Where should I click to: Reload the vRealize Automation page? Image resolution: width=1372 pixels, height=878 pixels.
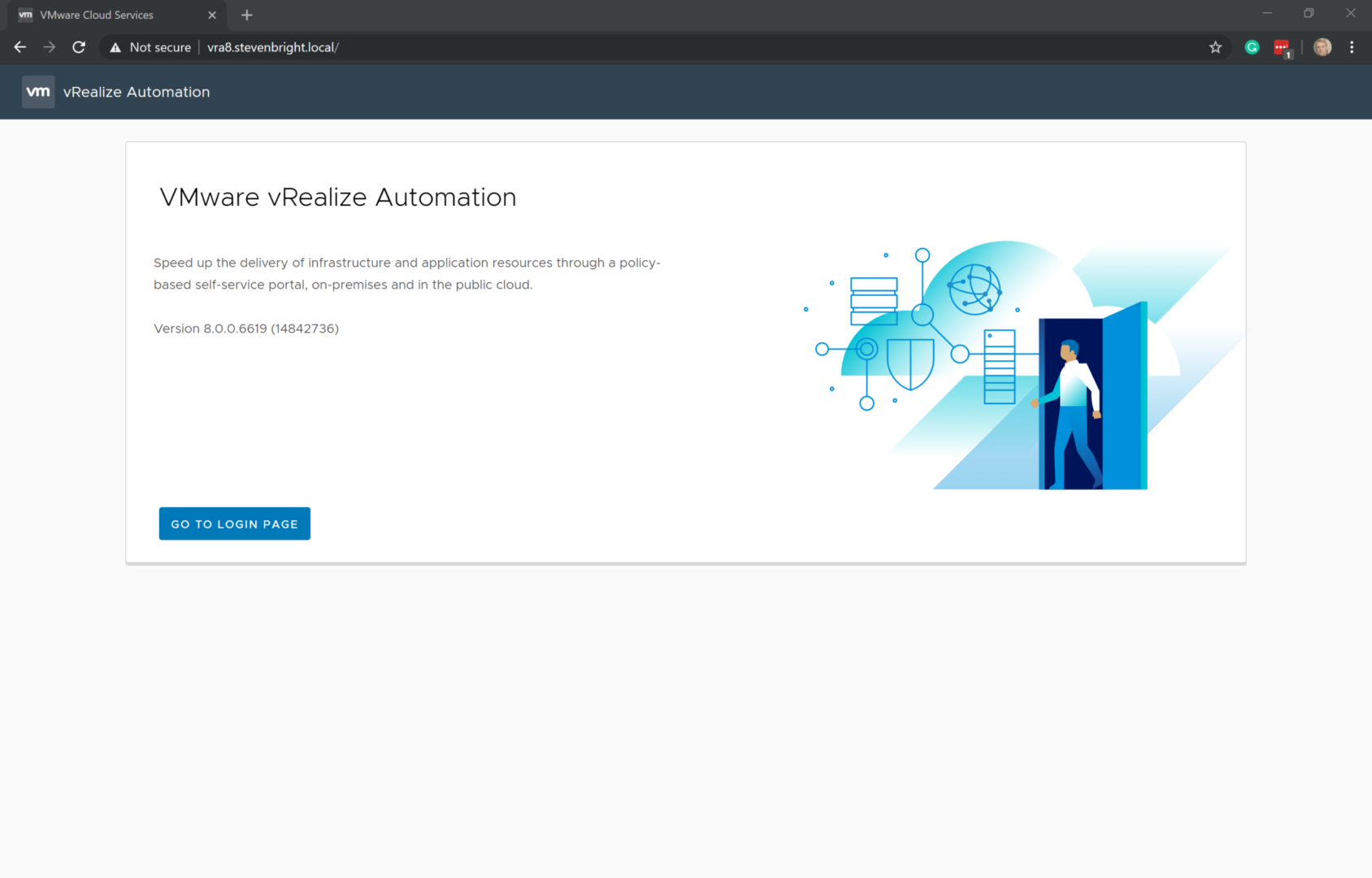(x=79, y=47)
